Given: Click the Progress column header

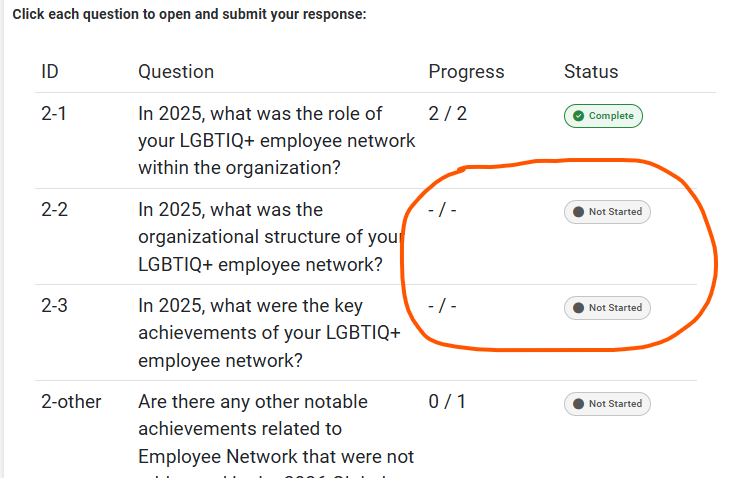Looking at the screenshot, I should click(x=466, y=72).
